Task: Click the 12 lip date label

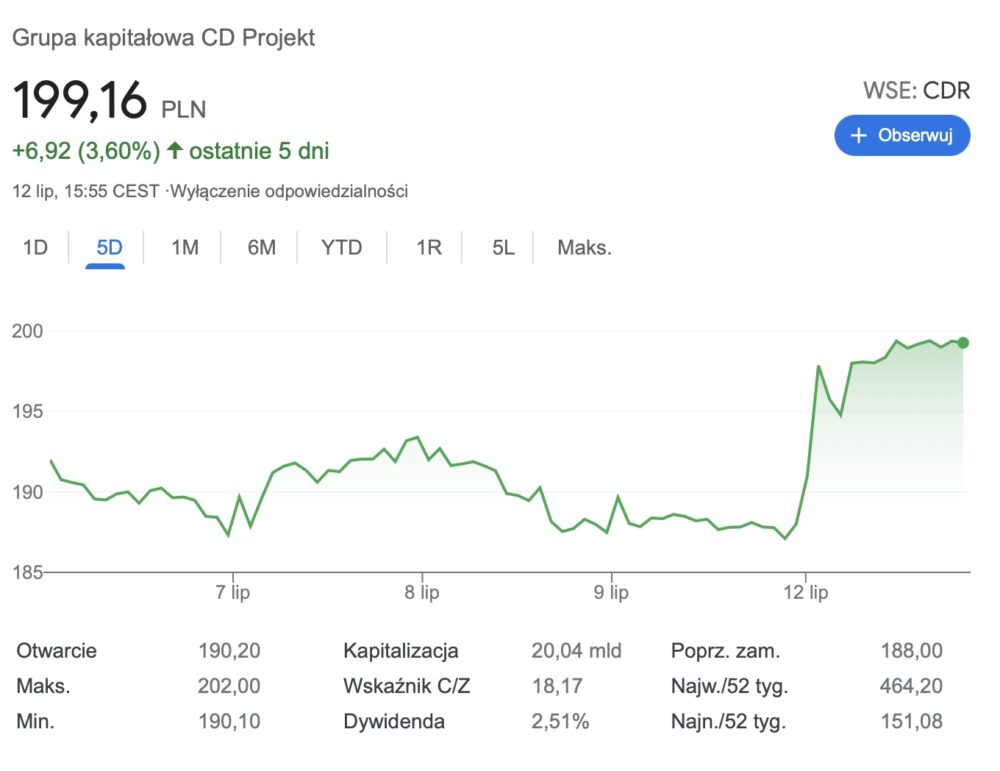Action: coord(805,592)
